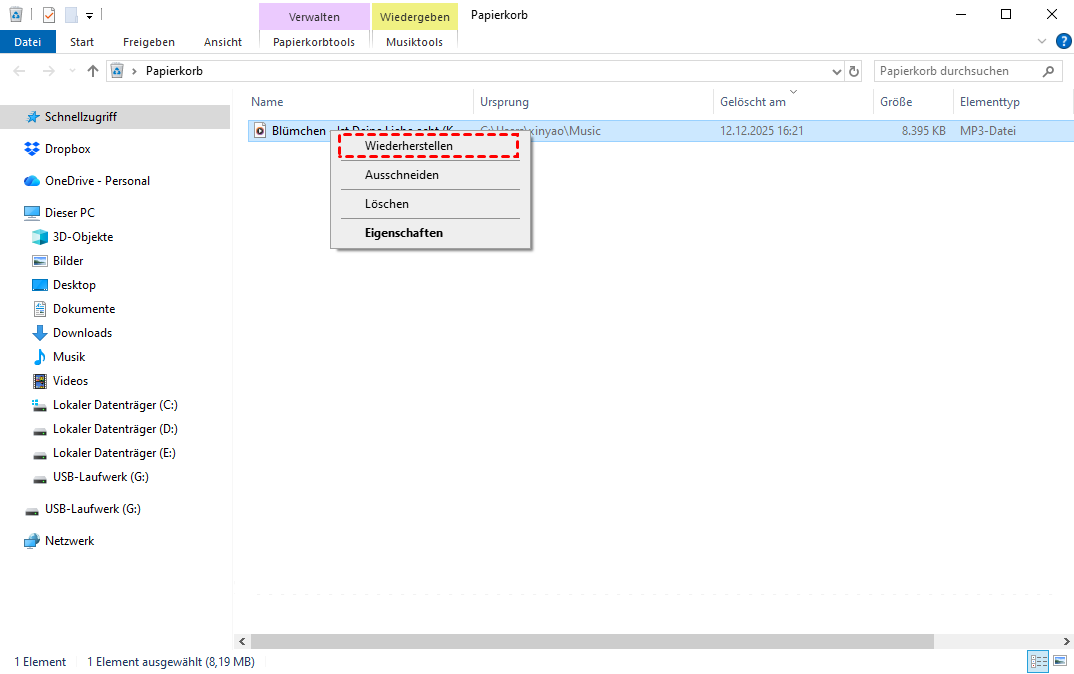Click the Help question mark icon
This screenshot has height=674, width=1074.
pos(1063,41)
